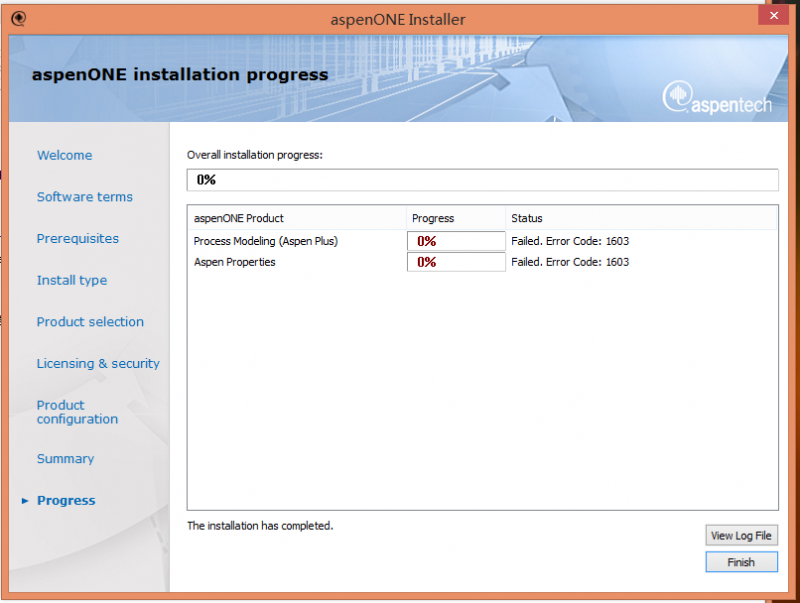Click the arrow marker beside Progress
This screenshot has width=800, height=603.
click(24, 500)
